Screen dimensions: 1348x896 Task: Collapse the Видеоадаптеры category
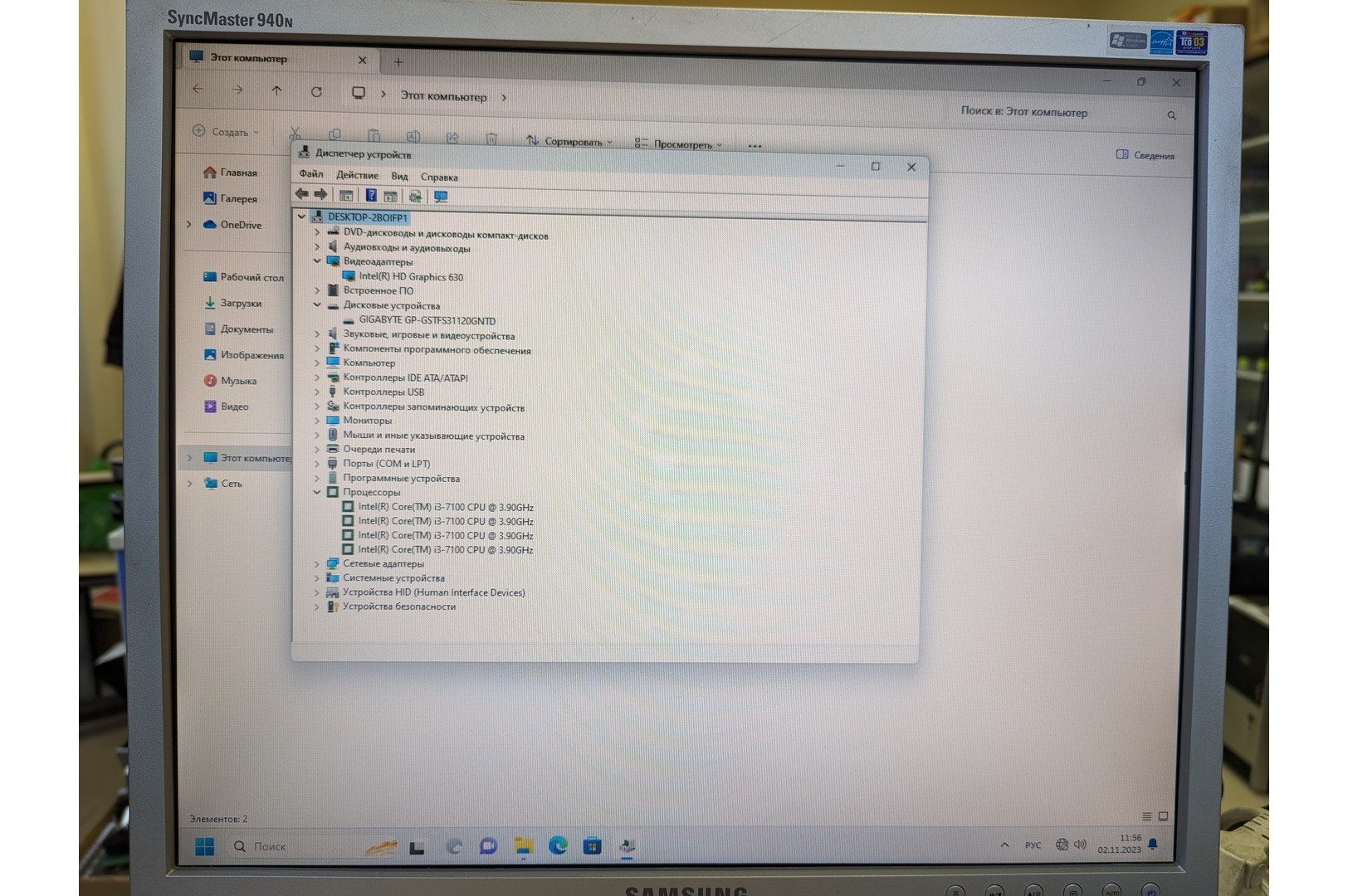[x=317, y=261]
